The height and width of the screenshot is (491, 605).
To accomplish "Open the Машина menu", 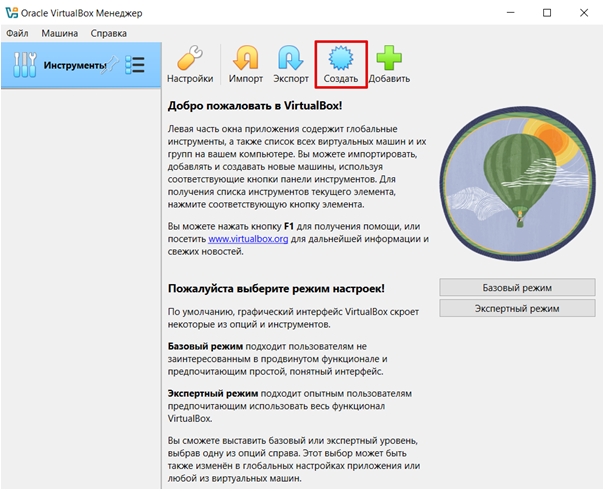I will pyautogui.click(x=61, y=32).
